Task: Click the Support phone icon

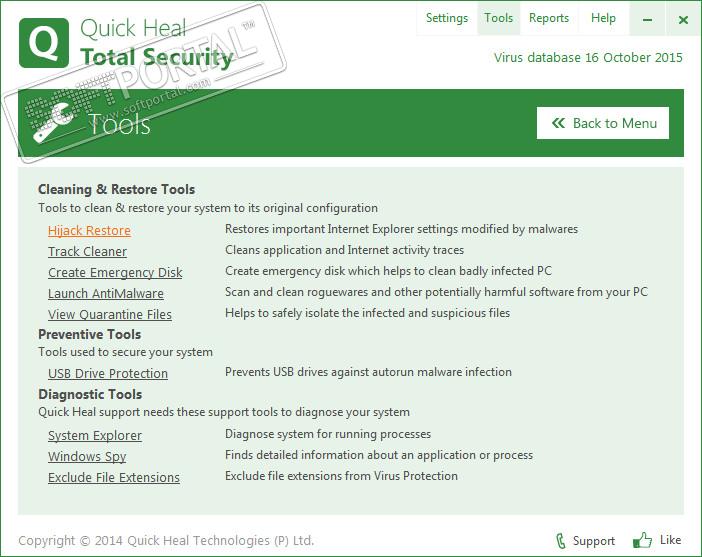Action: 560,541
